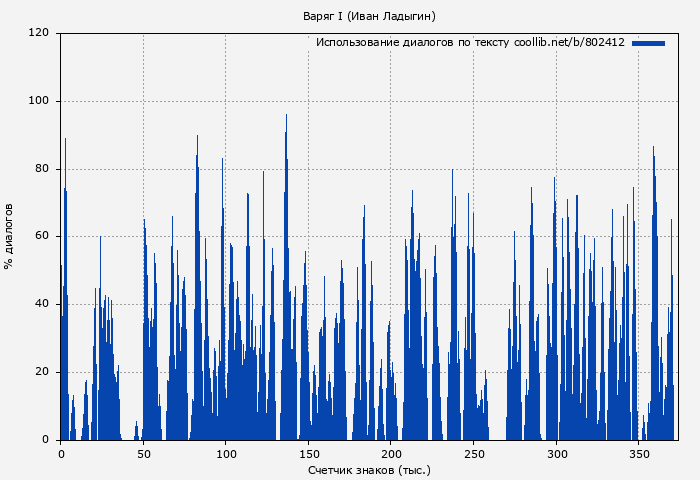The height and width of the screenshot is (480, 700).
Task: Click the 60 tick label on the y-axis
Action: (42, 237)
